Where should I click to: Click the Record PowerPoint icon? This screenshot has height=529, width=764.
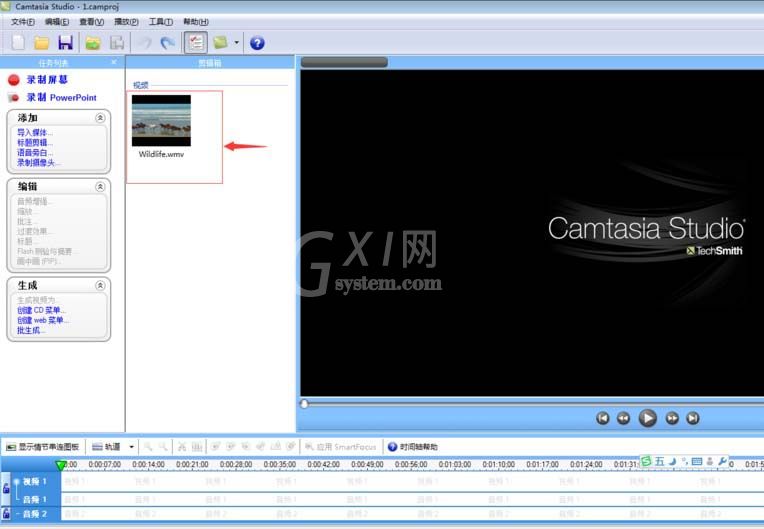14,97
